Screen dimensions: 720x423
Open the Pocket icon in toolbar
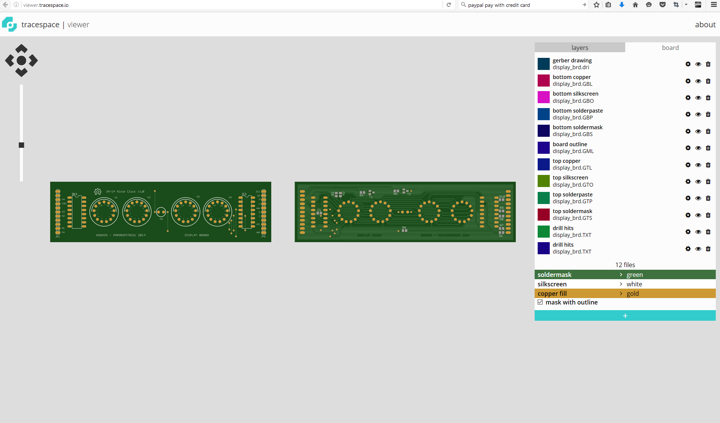(x=663, y=5)
